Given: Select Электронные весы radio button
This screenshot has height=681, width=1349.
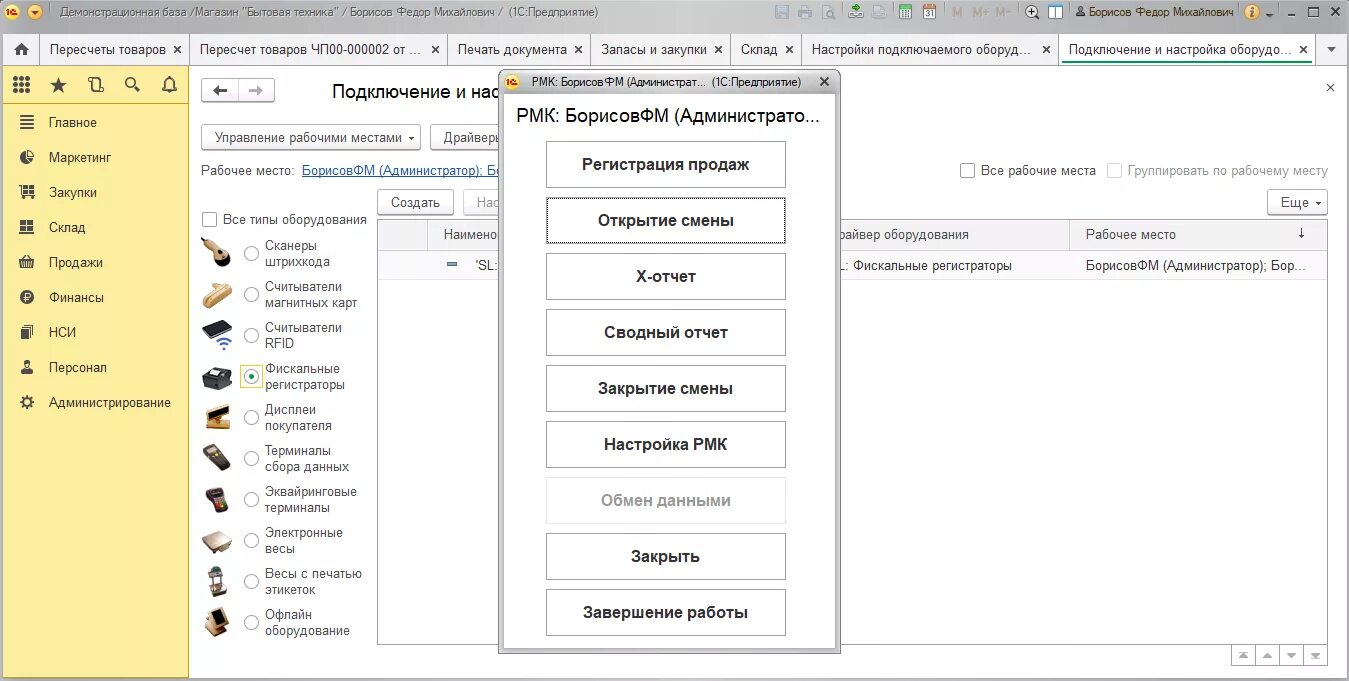Looking at the screenshot, I should 251,540.
